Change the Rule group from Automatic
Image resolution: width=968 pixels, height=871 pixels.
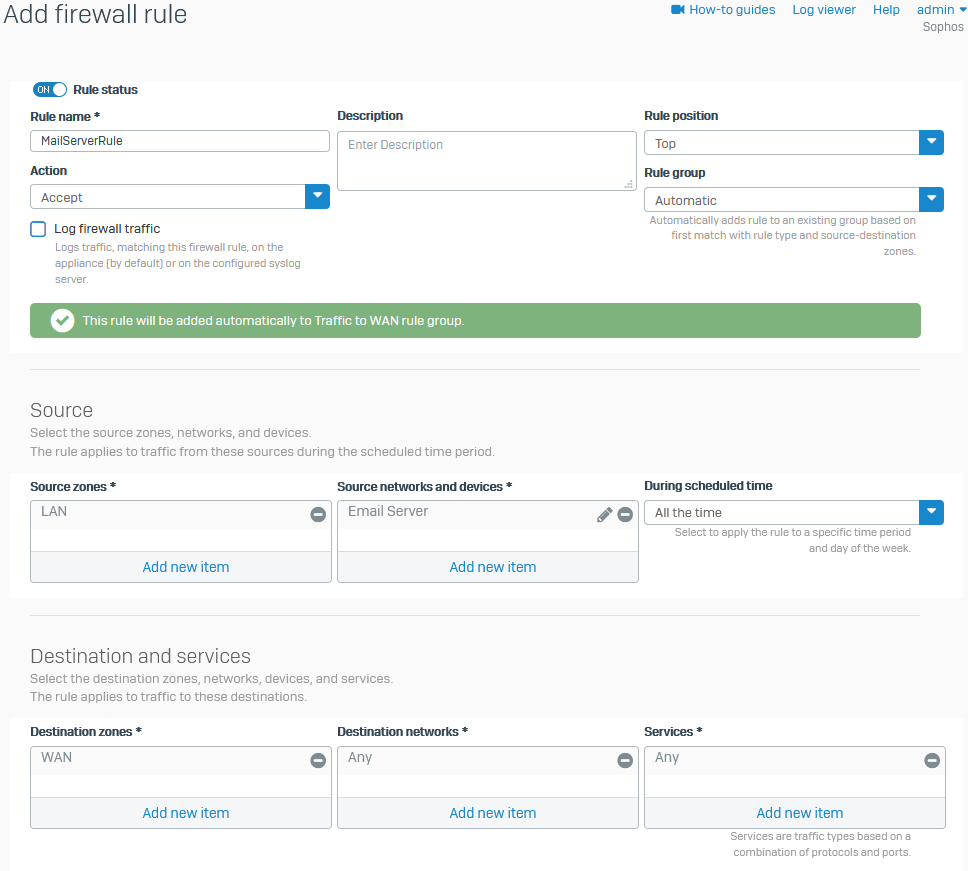tap(931, 199)
